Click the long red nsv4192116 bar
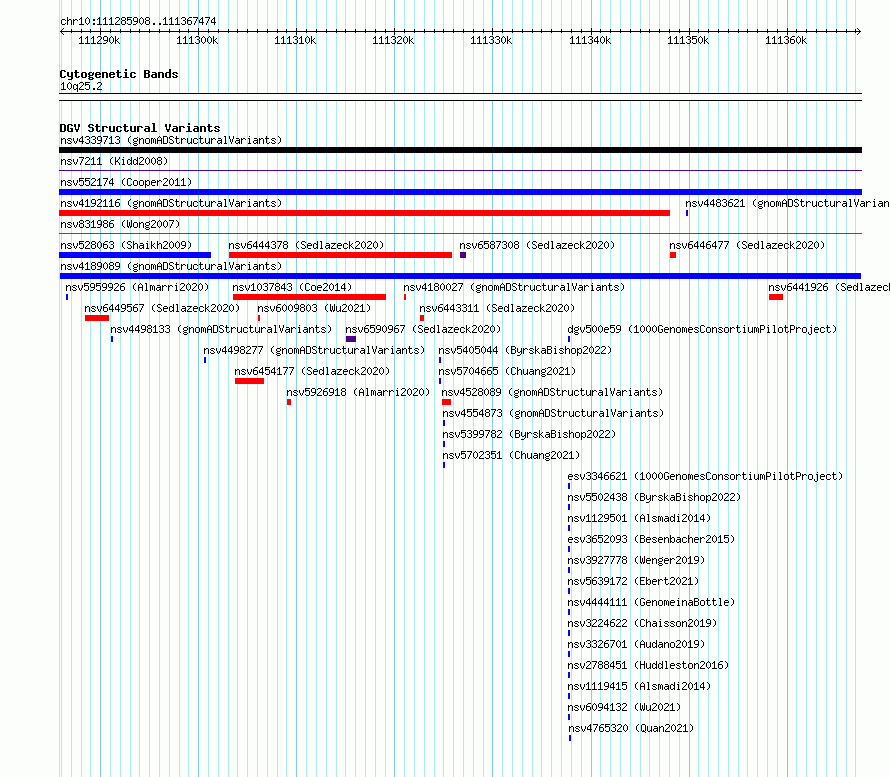This screenshot has height=777, width=890. tap(364, 213)
